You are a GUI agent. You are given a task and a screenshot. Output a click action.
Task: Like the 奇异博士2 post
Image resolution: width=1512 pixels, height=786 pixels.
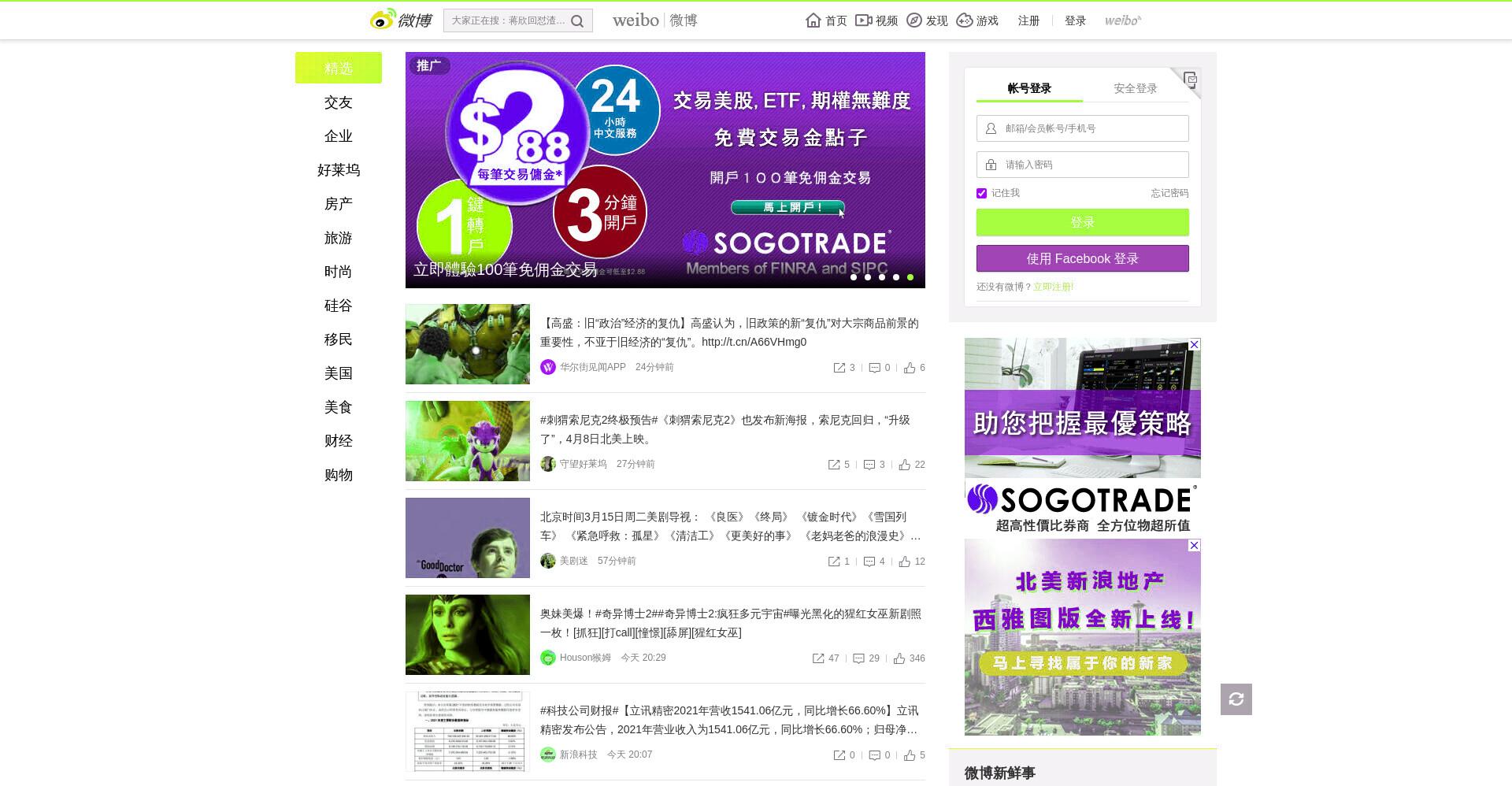tap(899, 658)
